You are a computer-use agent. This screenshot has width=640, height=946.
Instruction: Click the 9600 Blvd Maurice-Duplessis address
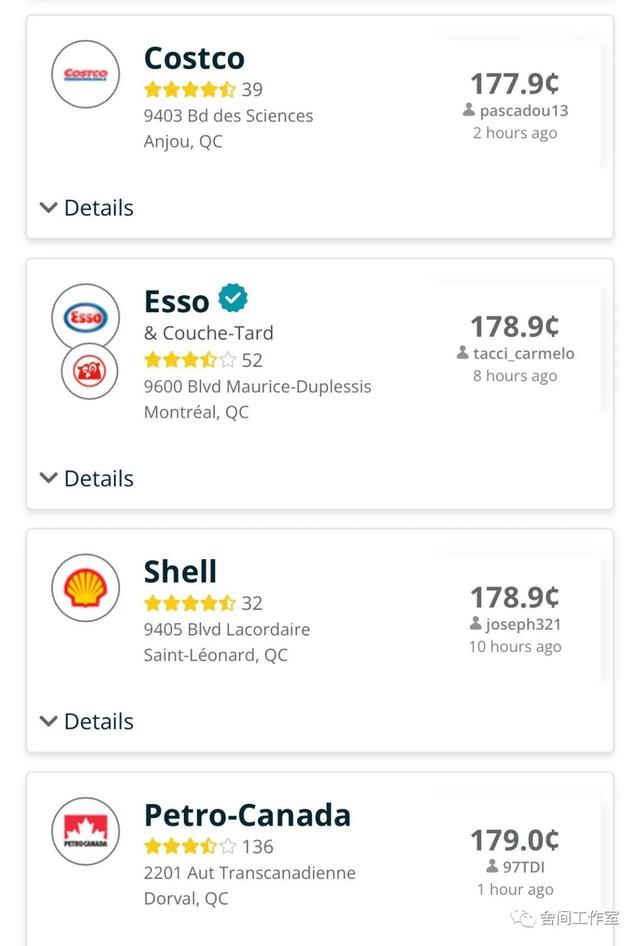(x=257, y=386)
